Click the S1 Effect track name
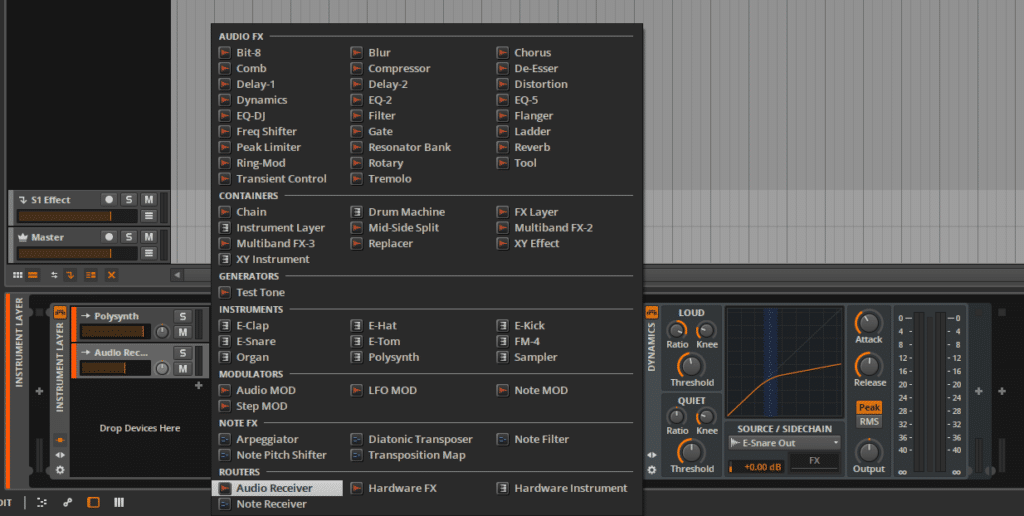Screen dimensions: 1024x516 pos(51,200)
